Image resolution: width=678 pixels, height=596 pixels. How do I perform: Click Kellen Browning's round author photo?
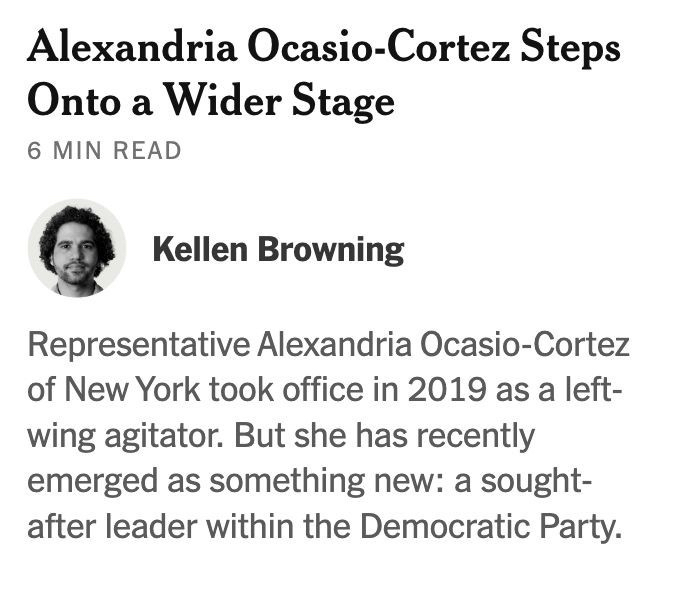77,248
